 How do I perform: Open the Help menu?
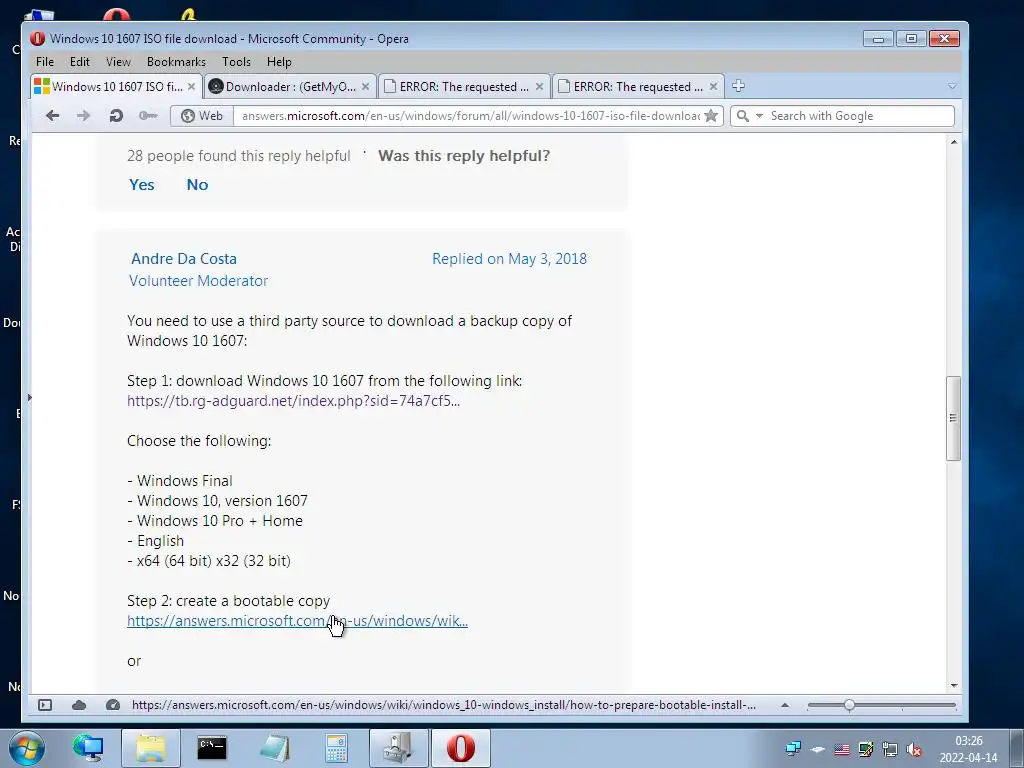tap(279, 61)
